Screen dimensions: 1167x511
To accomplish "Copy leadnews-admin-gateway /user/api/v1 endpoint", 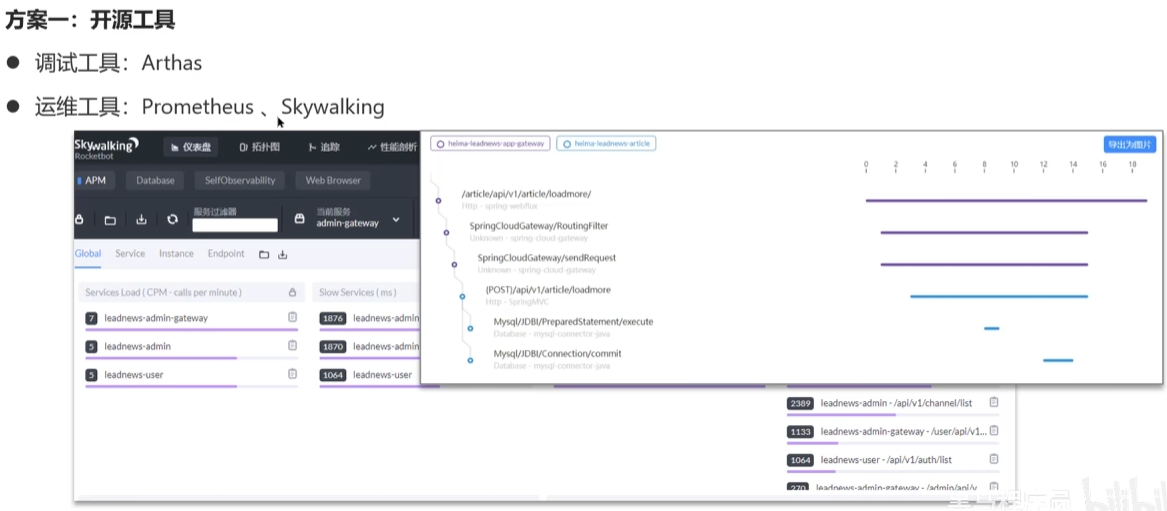I will click(x=994, y=430).
